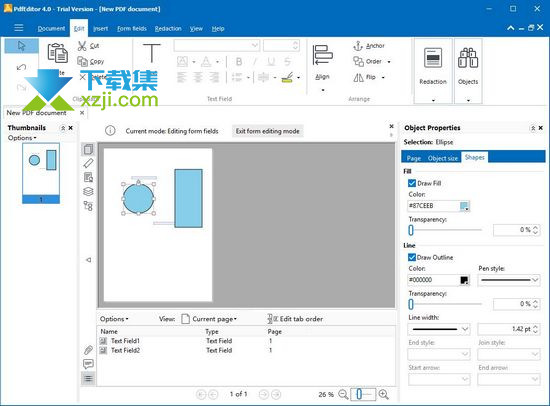Toggle Underline text formatting
The width and height of the screenshot is (550, 406).
click(x=271, y=62)
